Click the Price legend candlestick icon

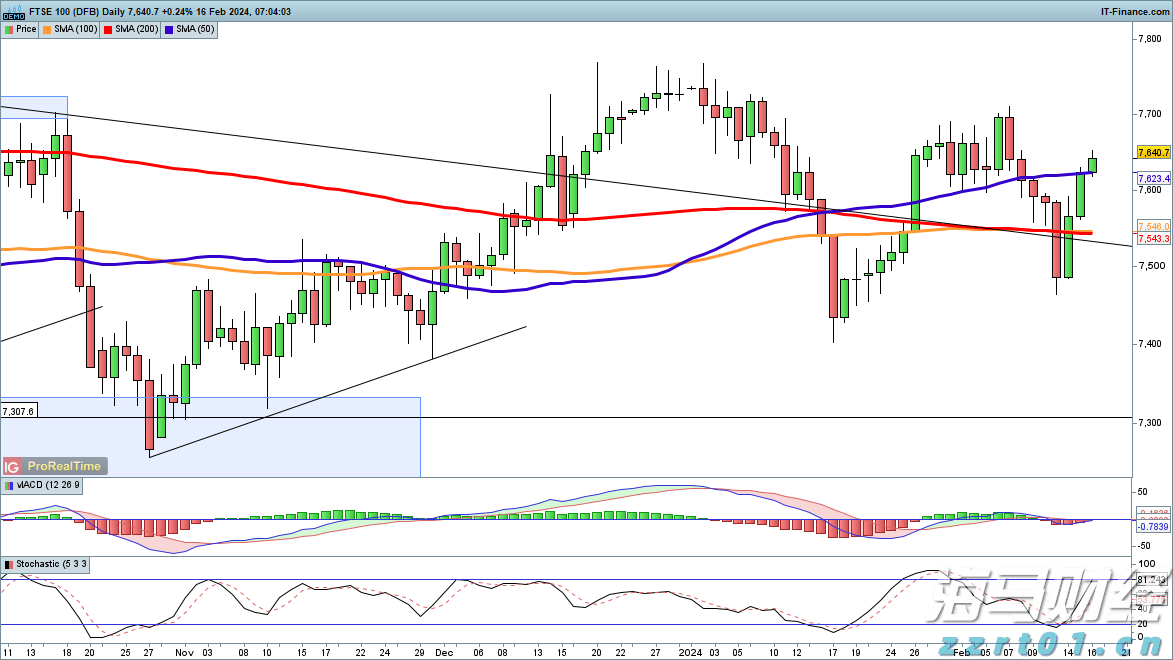tap(8, 29)
